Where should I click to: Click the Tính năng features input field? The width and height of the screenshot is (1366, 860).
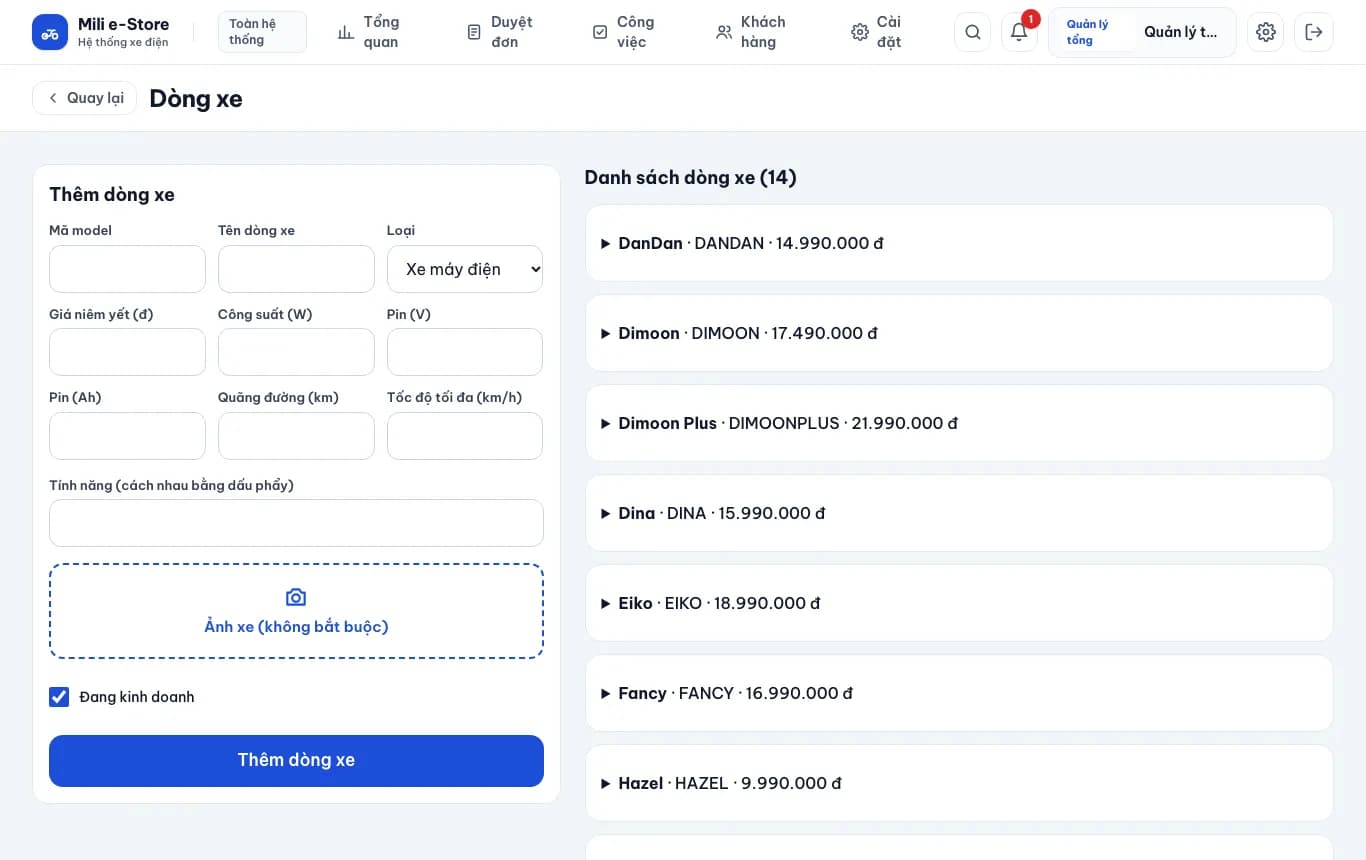[296, 523]
